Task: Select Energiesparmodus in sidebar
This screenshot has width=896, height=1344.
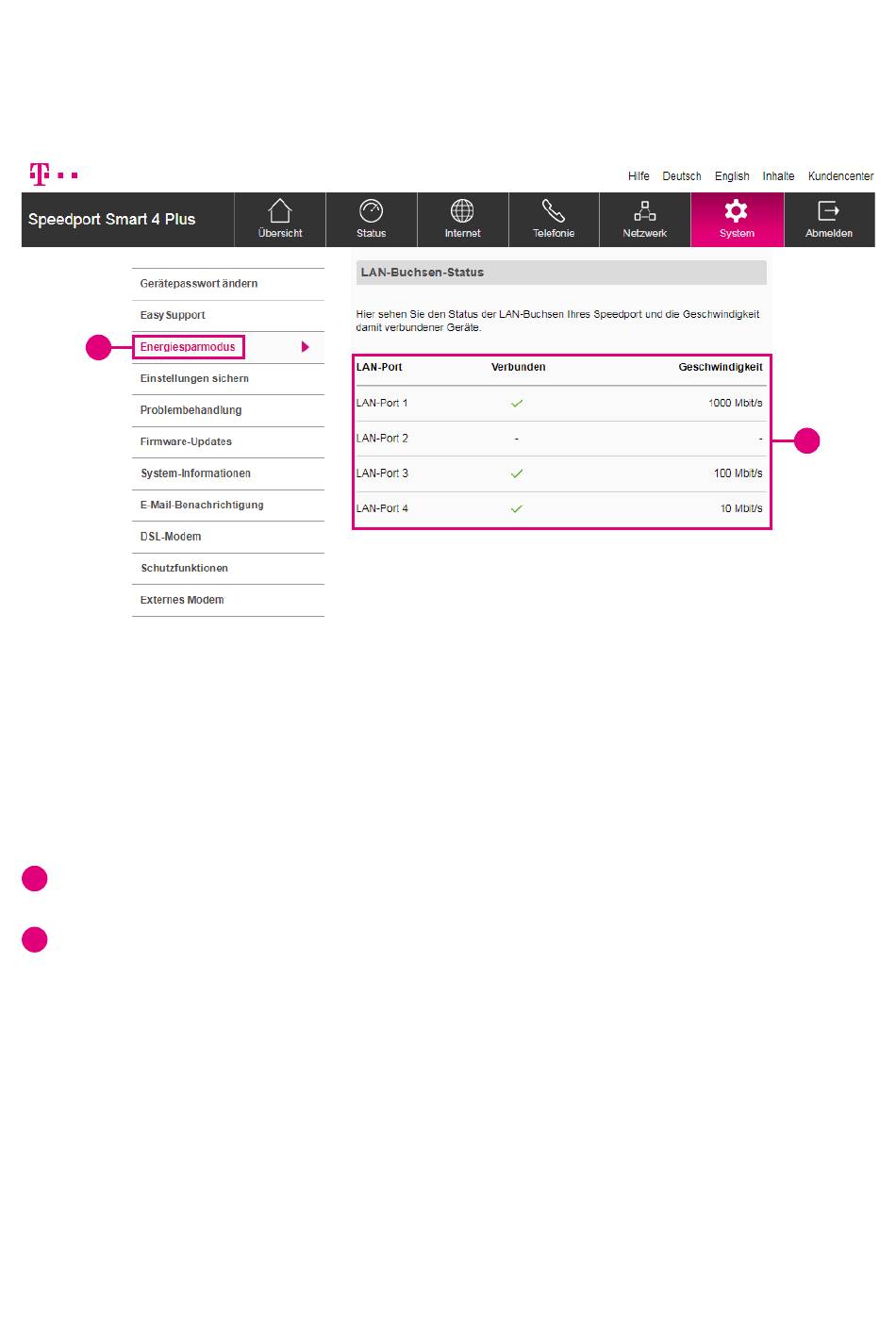Action: (x=188, y=347)
